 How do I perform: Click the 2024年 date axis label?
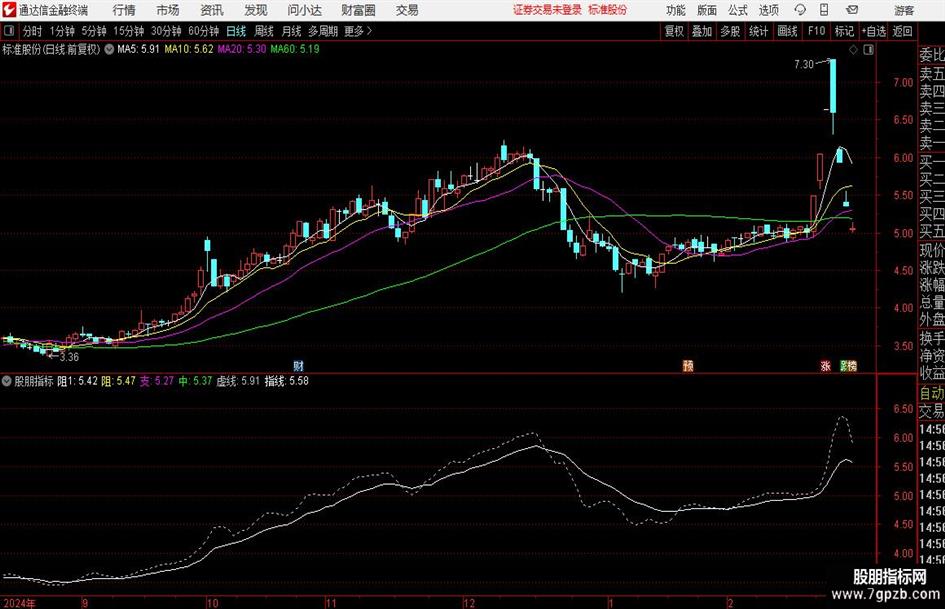click(19, 604)
